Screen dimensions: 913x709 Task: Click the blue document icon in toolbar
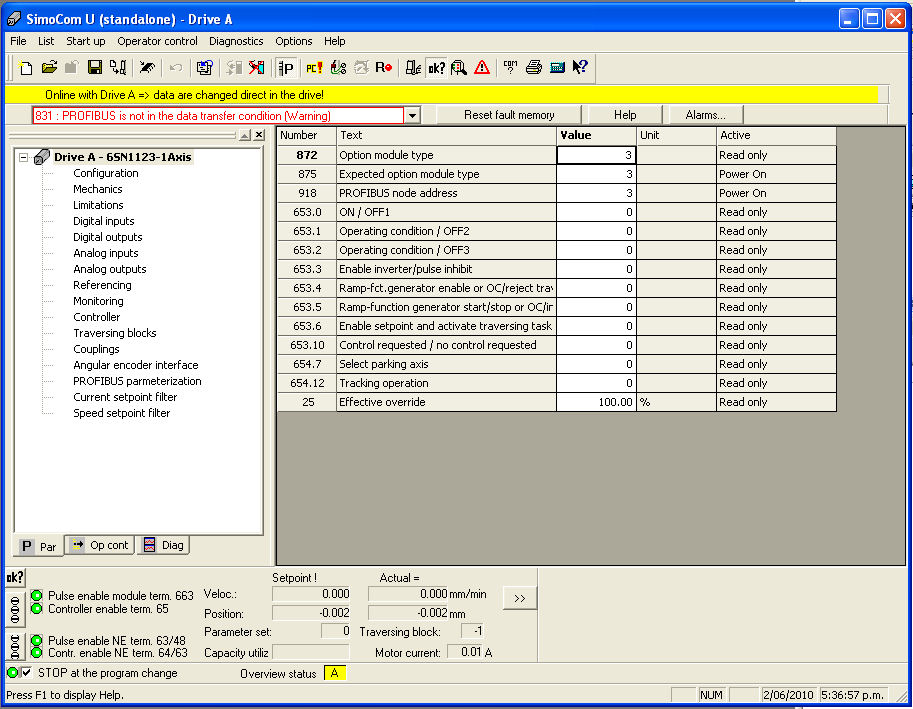(204, 68)
